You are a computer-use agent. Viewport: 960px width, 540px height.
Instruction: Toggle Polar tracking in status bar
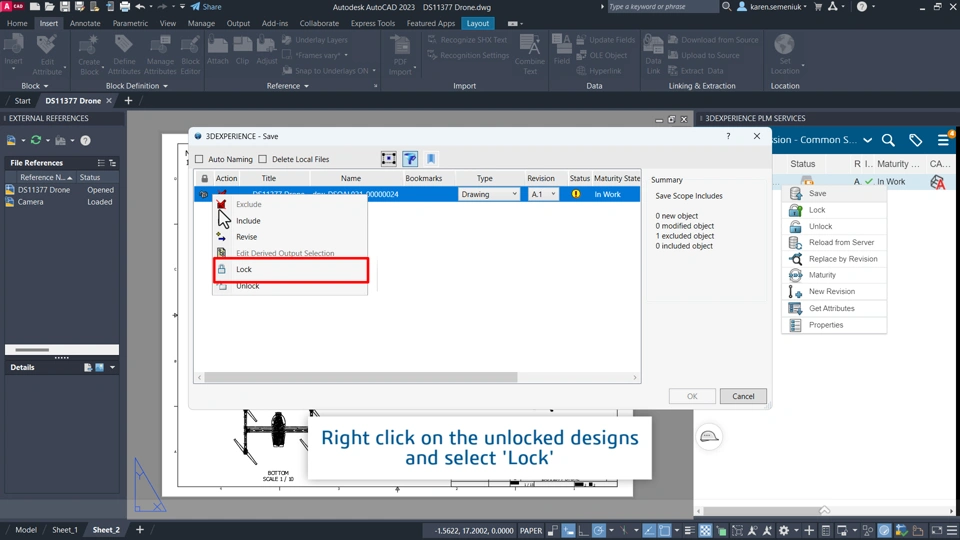pos(598,531)
